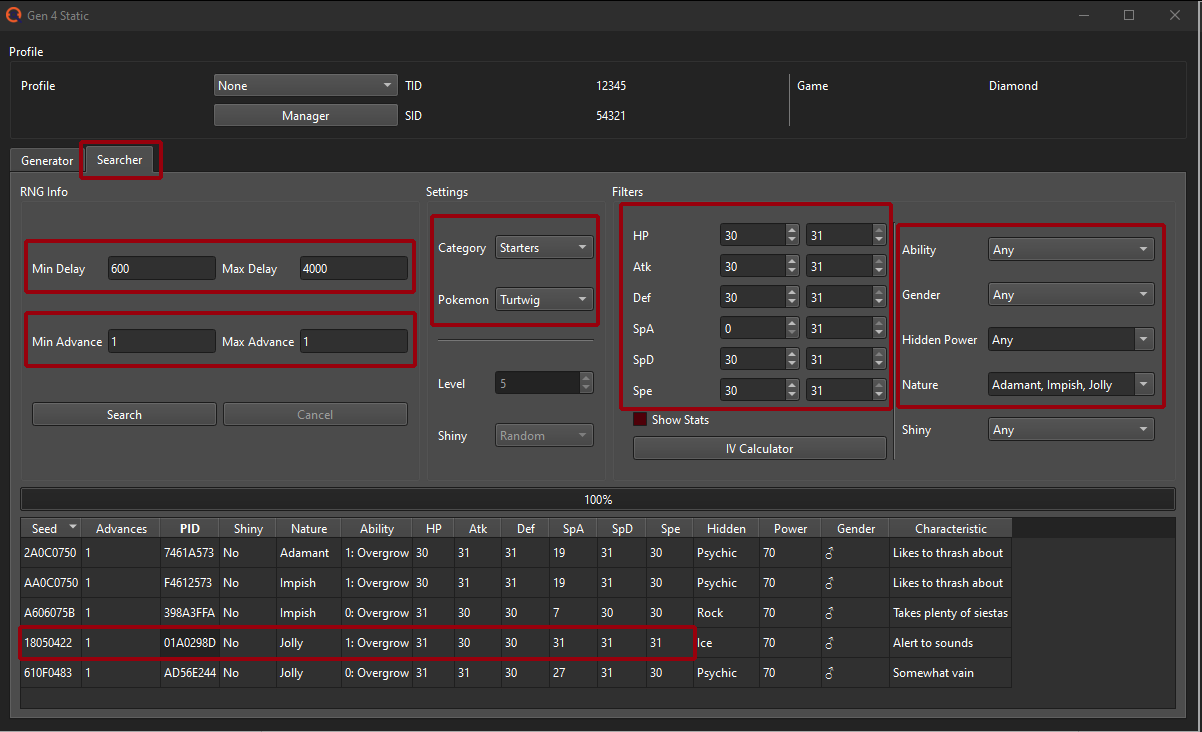
Task: Select the result row with seed 18050422
Action: point(516,643)
